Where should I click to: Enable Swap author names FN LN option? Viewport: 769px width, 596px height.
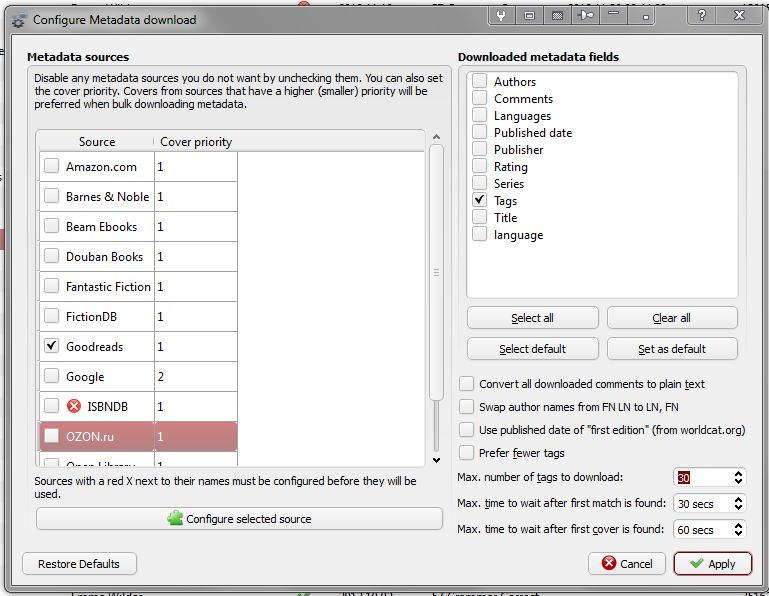466,407
